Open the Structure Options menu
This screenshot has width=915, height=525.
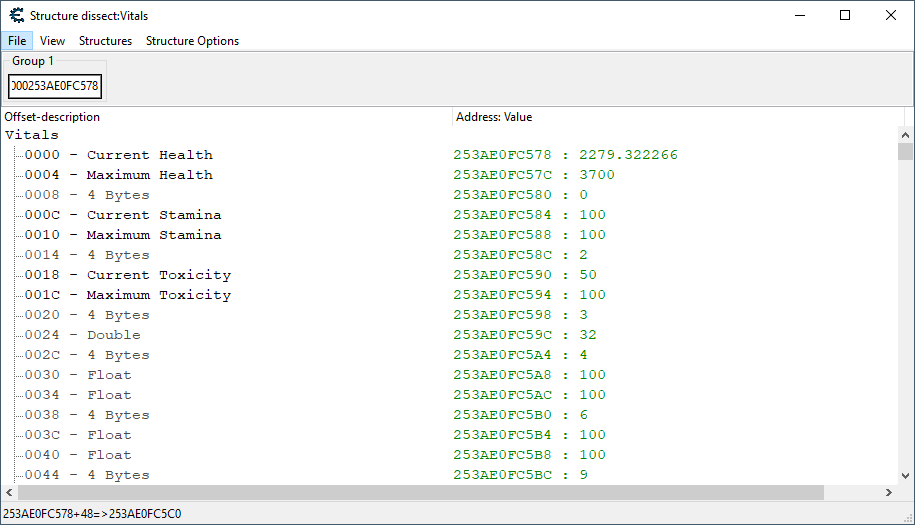pyautogui.click(x=192, y=41)
